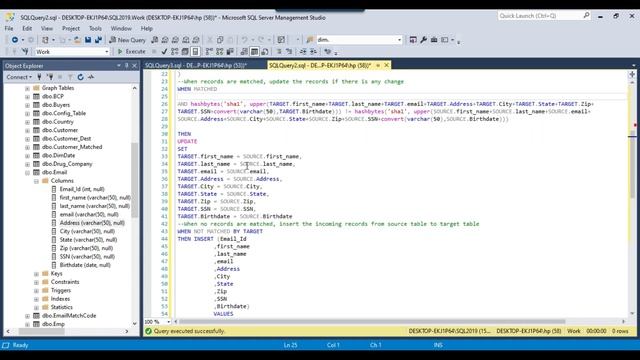Collapse the Columns folder node
The image size is (640, 360).
(x=36, y=181)
